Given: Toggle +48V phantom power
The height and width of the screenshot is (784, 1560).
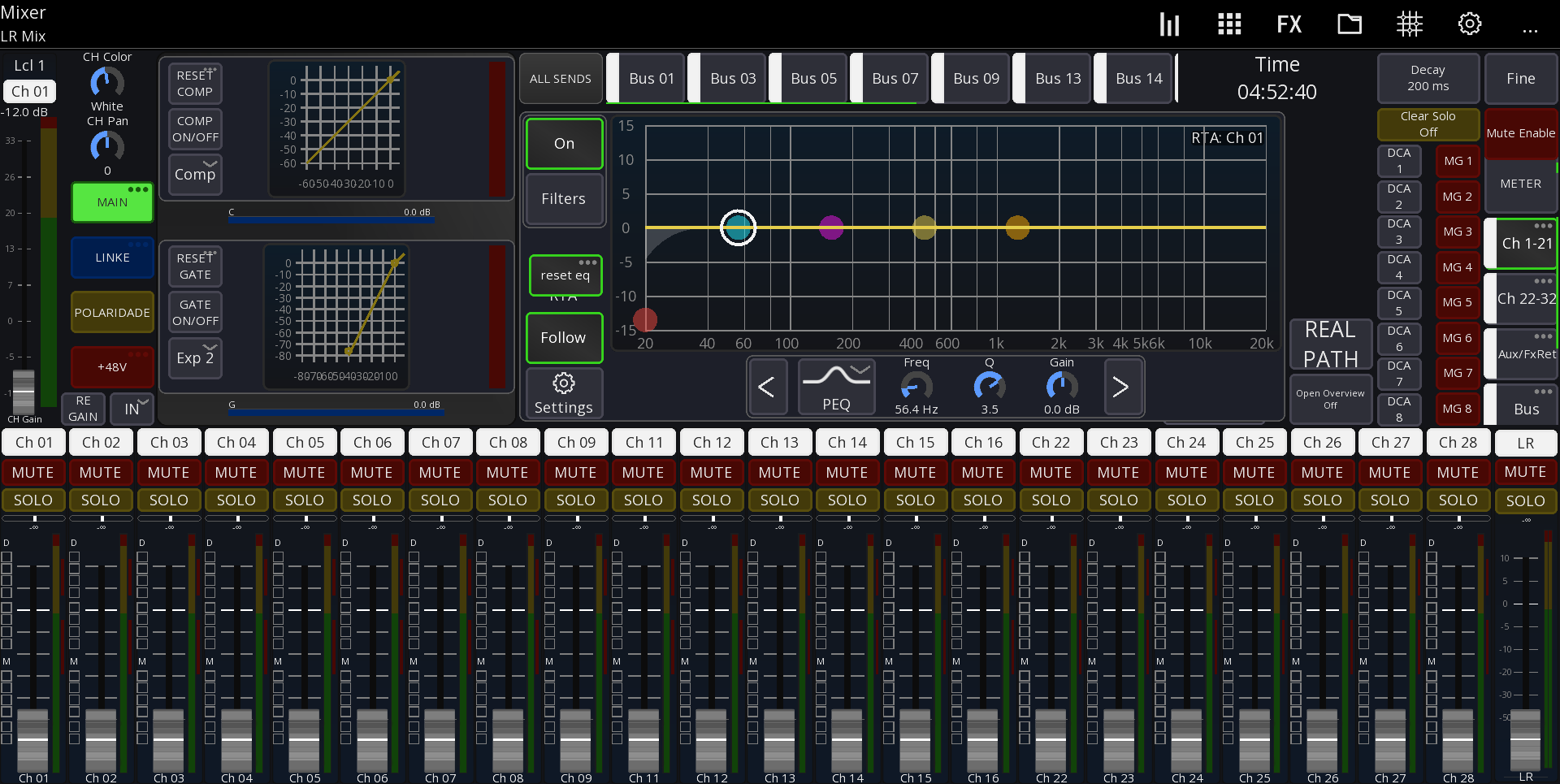Looking at the screenshot, I should [x=112, y=366].
